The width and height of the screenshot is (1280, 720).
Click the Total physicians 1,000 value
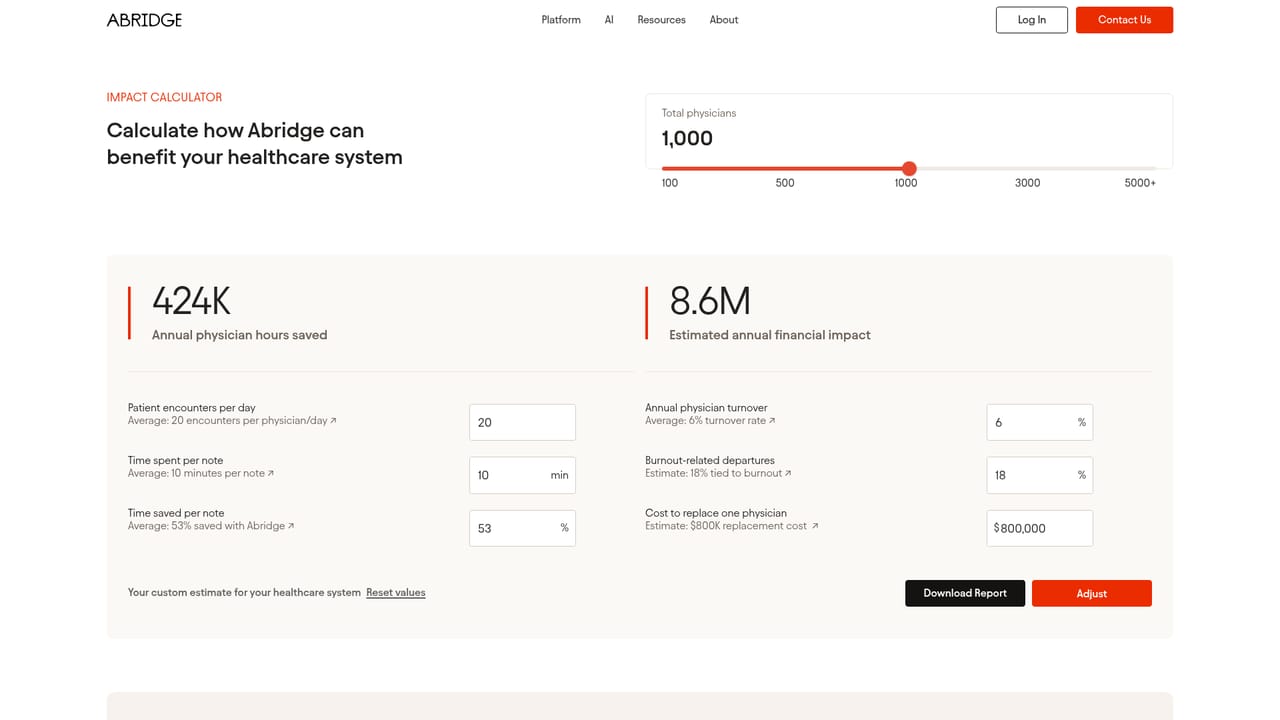[687, 139]
